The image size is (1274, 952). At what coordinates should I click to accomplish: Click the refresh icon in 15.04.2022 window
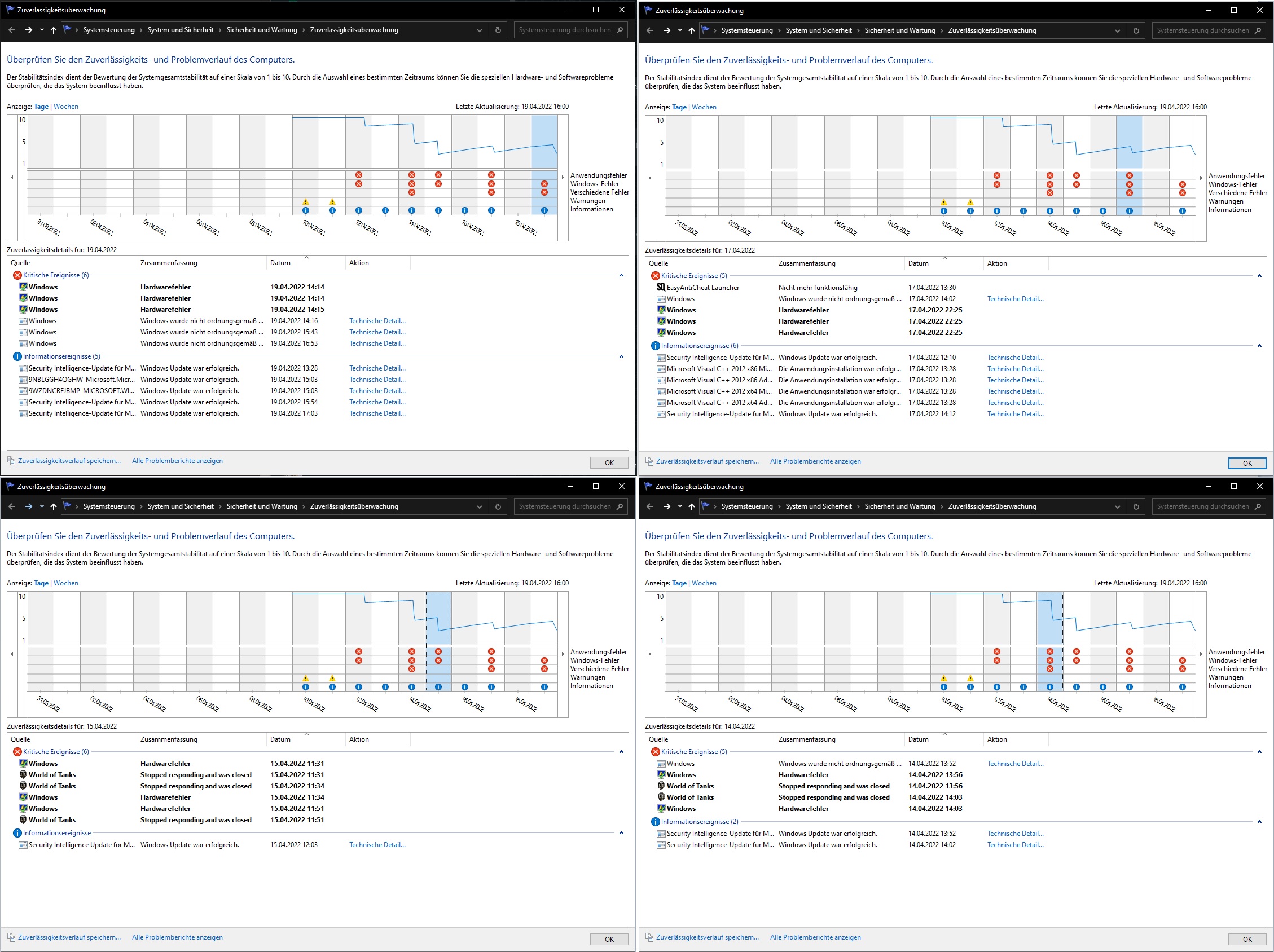498,506
